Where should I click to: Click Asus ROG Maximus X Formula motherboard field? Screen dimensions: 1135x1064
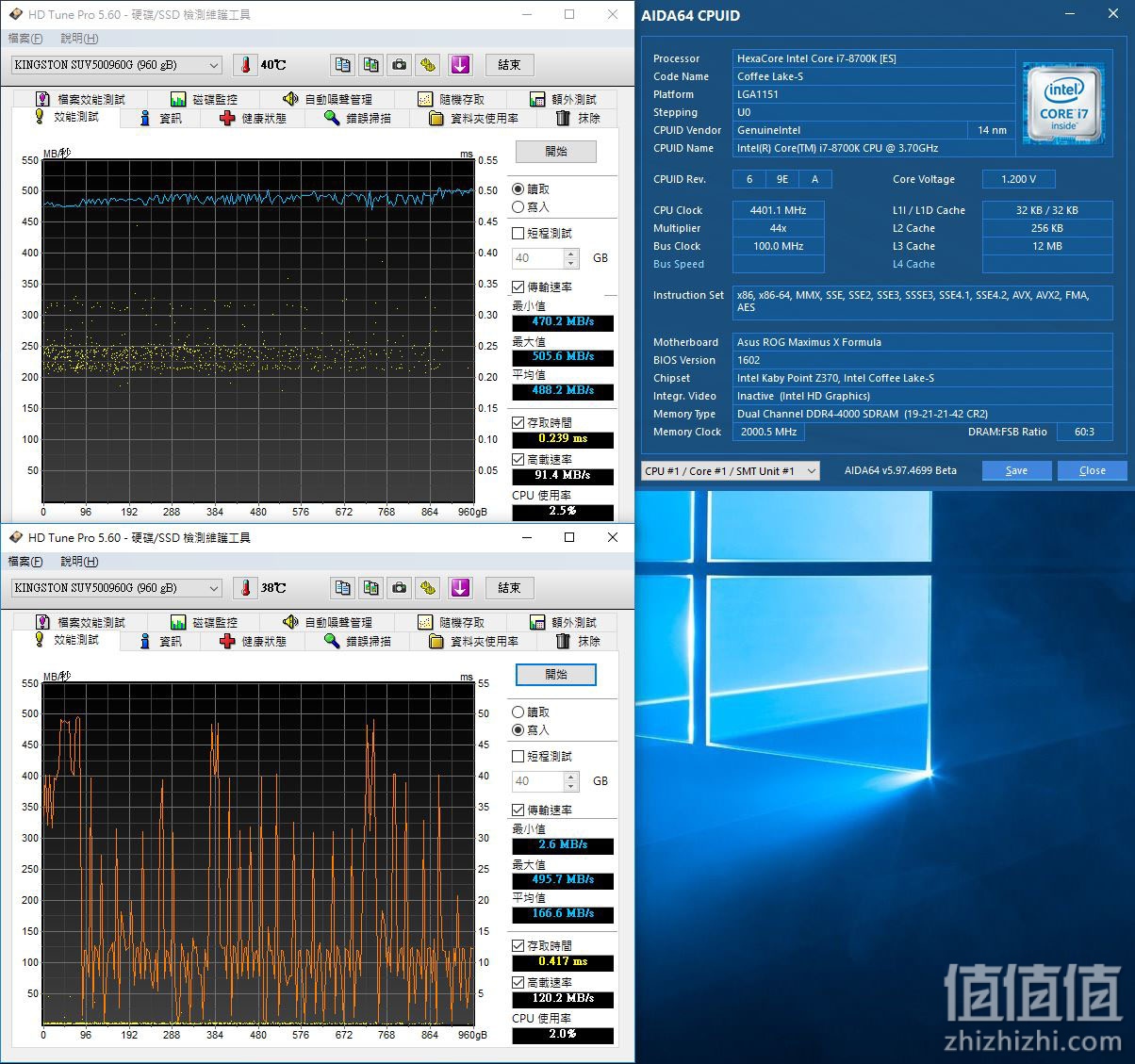coord(923,342)
